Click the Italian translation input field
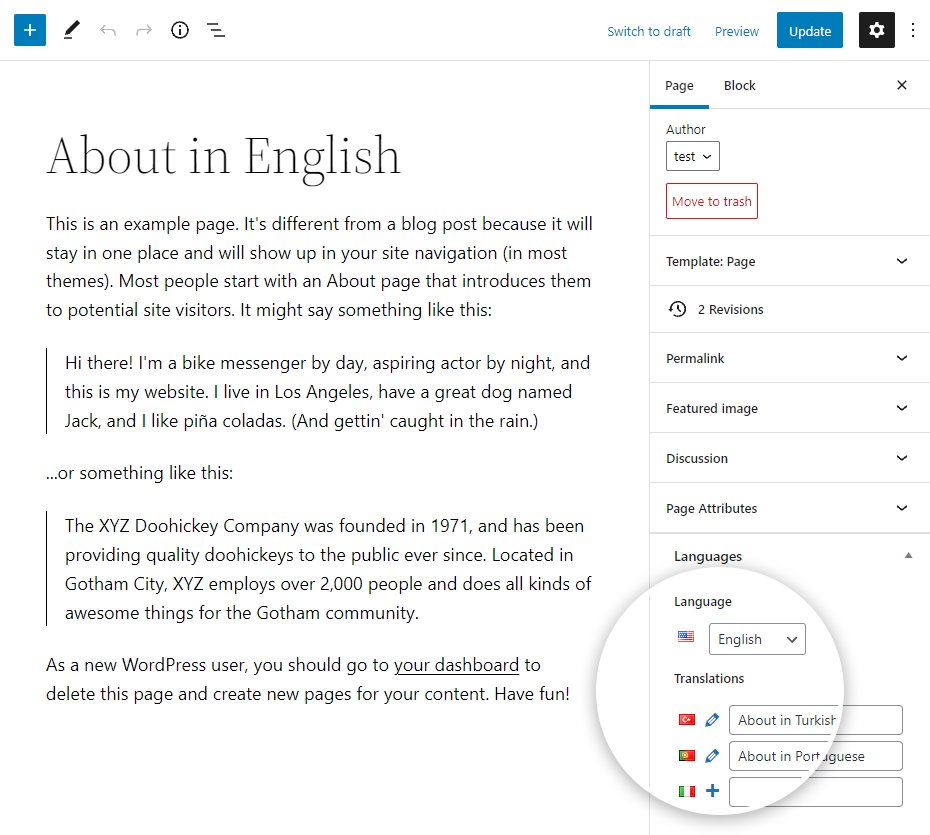The height and width of the screenshot is (835, 930). (x=815, y=792)
